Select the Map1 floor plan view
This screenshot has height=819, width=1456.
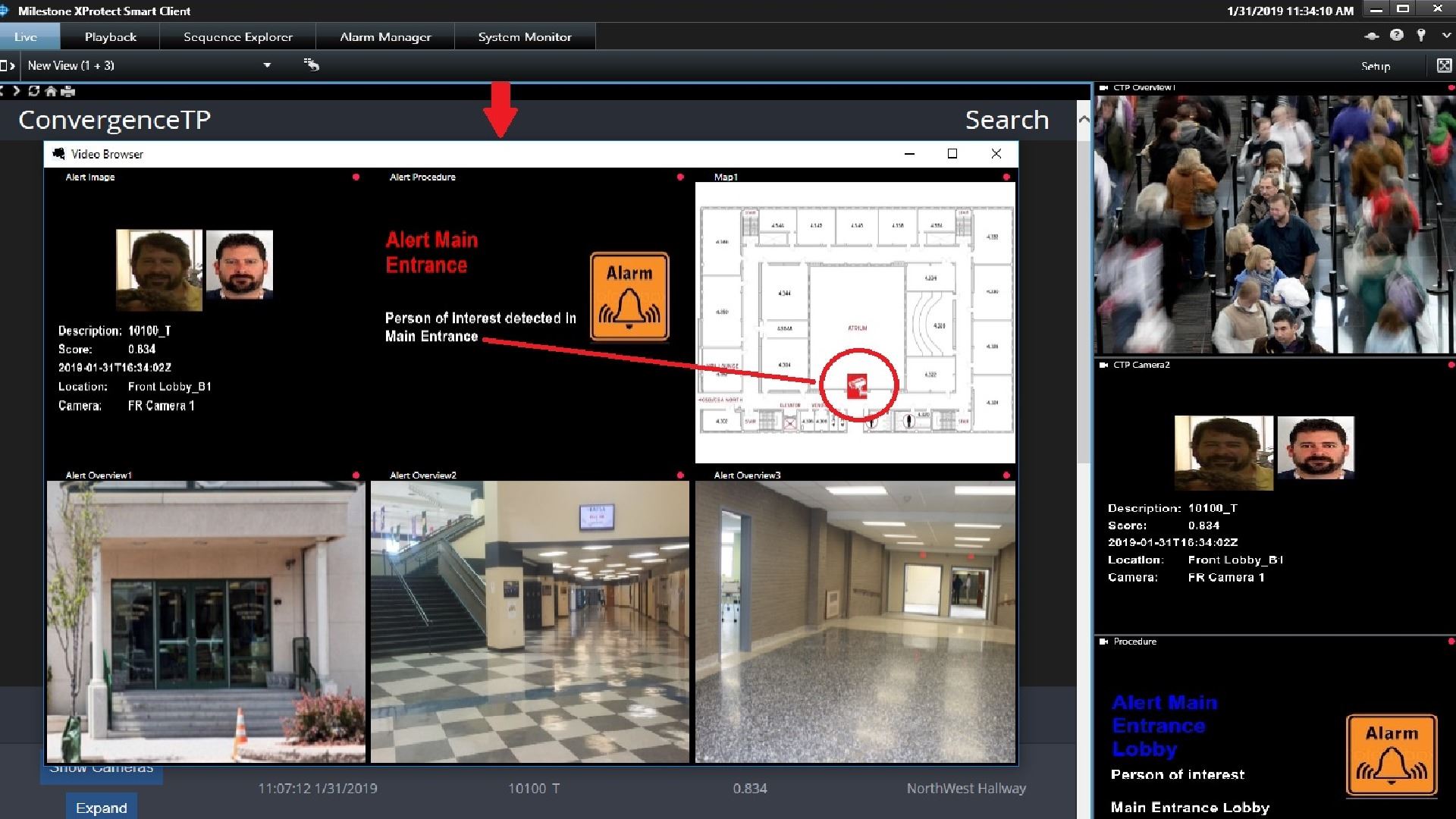tap(855, 322)
